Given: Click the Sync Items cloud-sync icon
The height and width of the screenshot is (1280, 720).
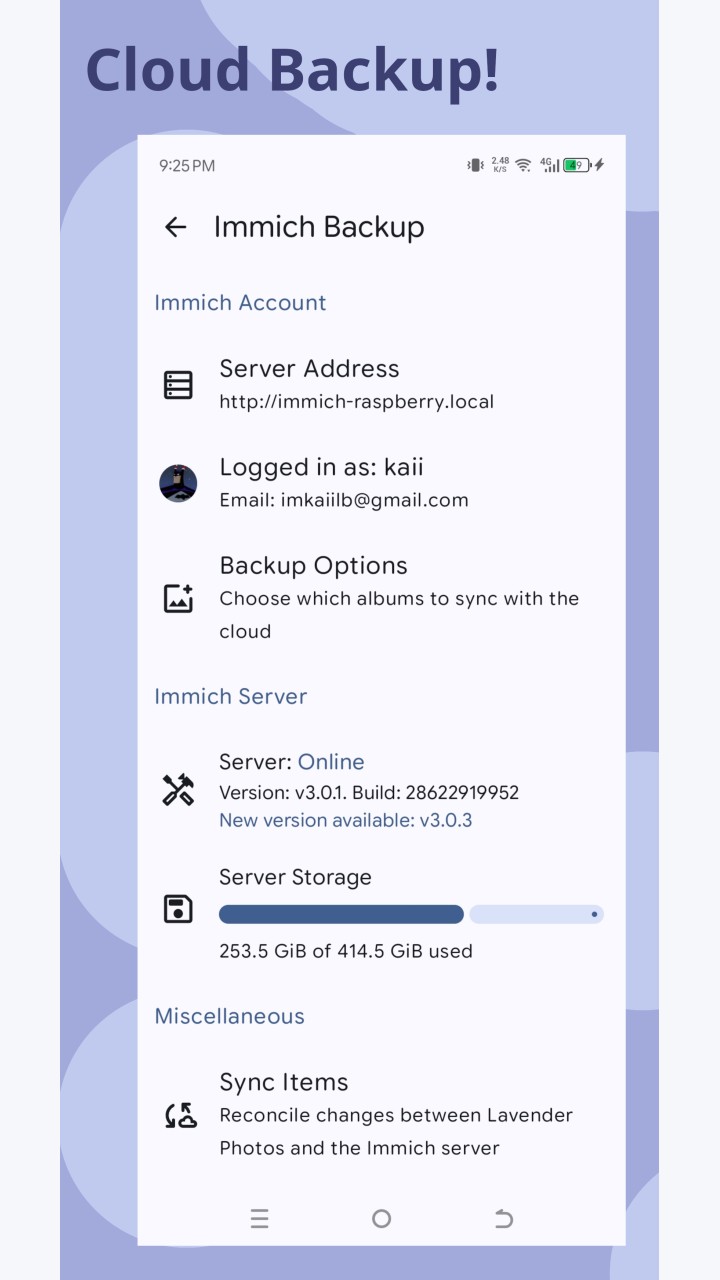Looking at the screenshot, I should point(181,1115).
